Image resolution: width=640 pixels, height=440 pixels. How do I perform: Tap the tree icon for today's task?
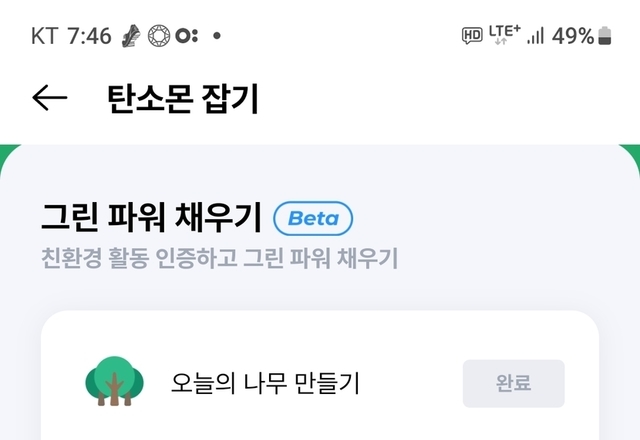tap(114, 381)
